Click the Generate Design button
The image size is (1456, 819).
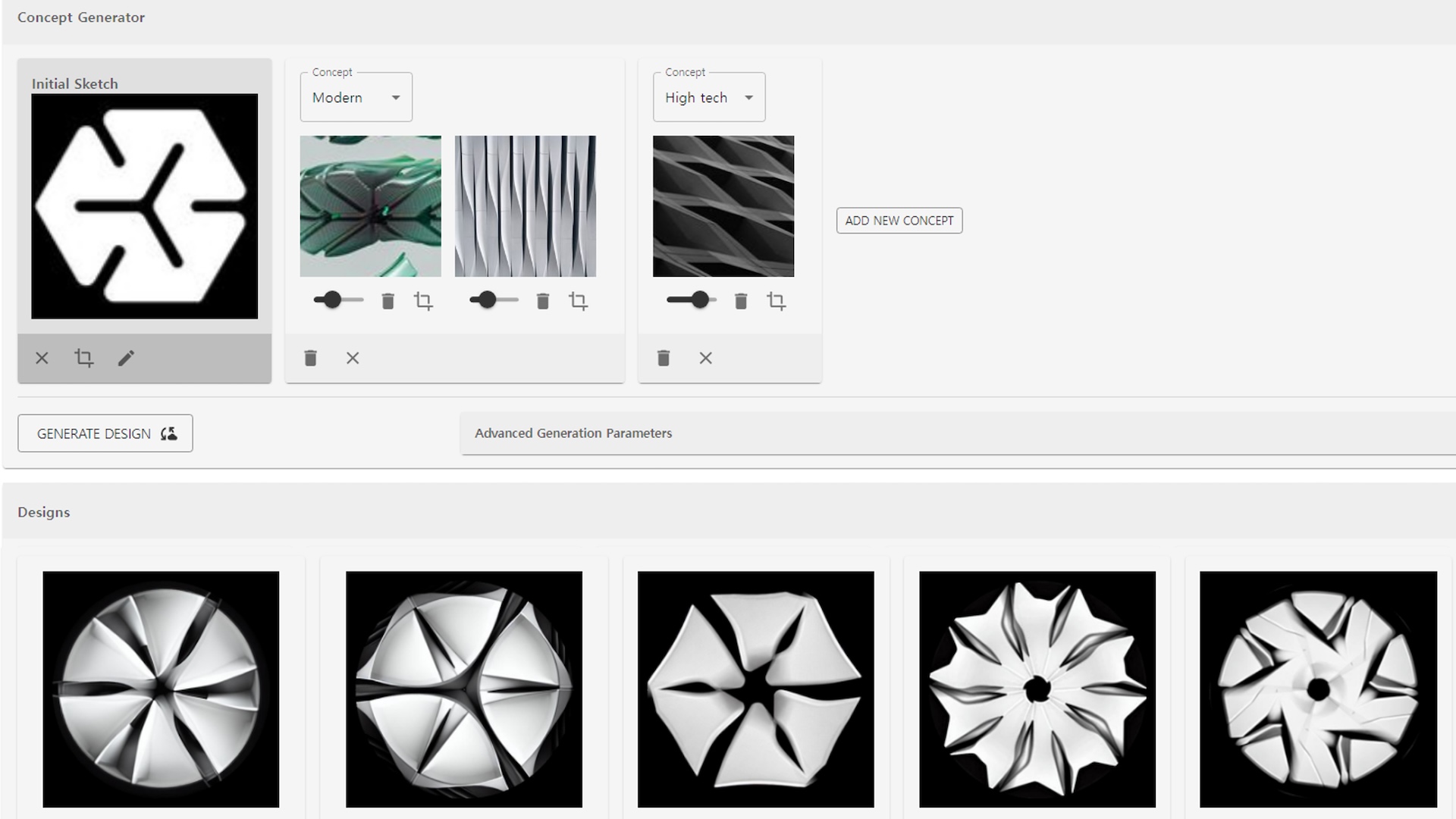[105, 433]
